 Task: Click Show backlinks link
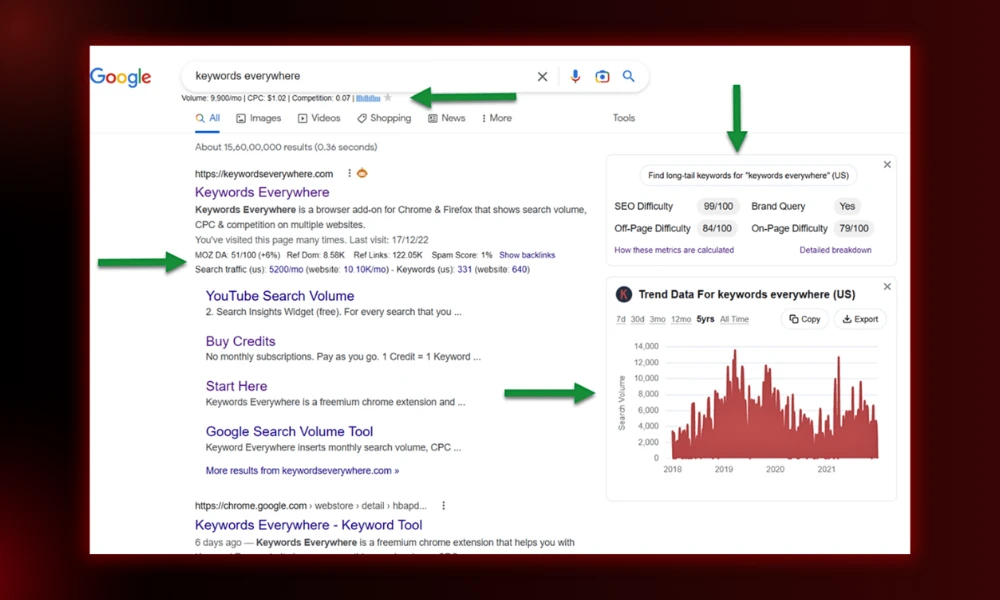tap(527, 255)
